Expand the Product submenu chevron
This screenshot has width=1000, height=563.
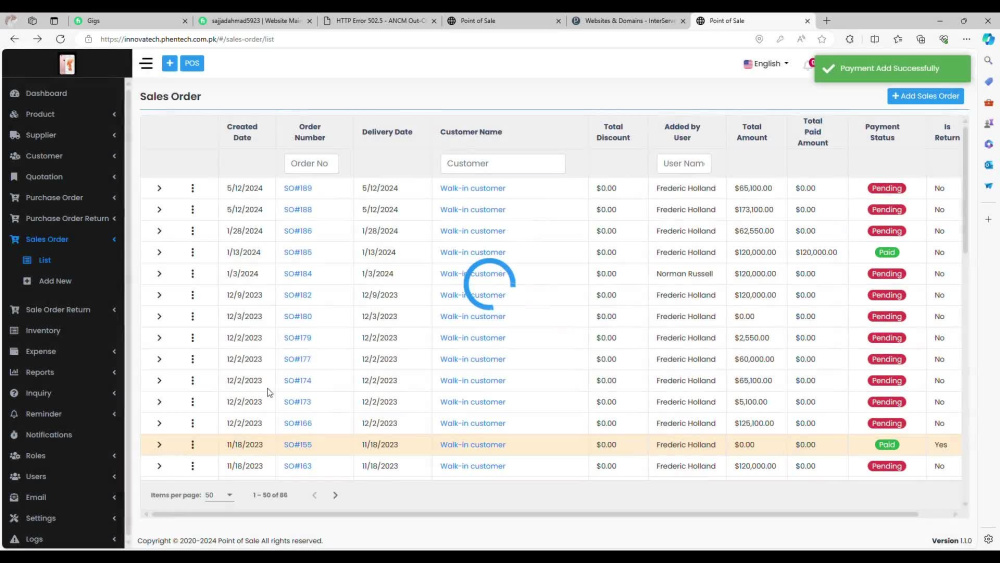click(x=114, y=114)
